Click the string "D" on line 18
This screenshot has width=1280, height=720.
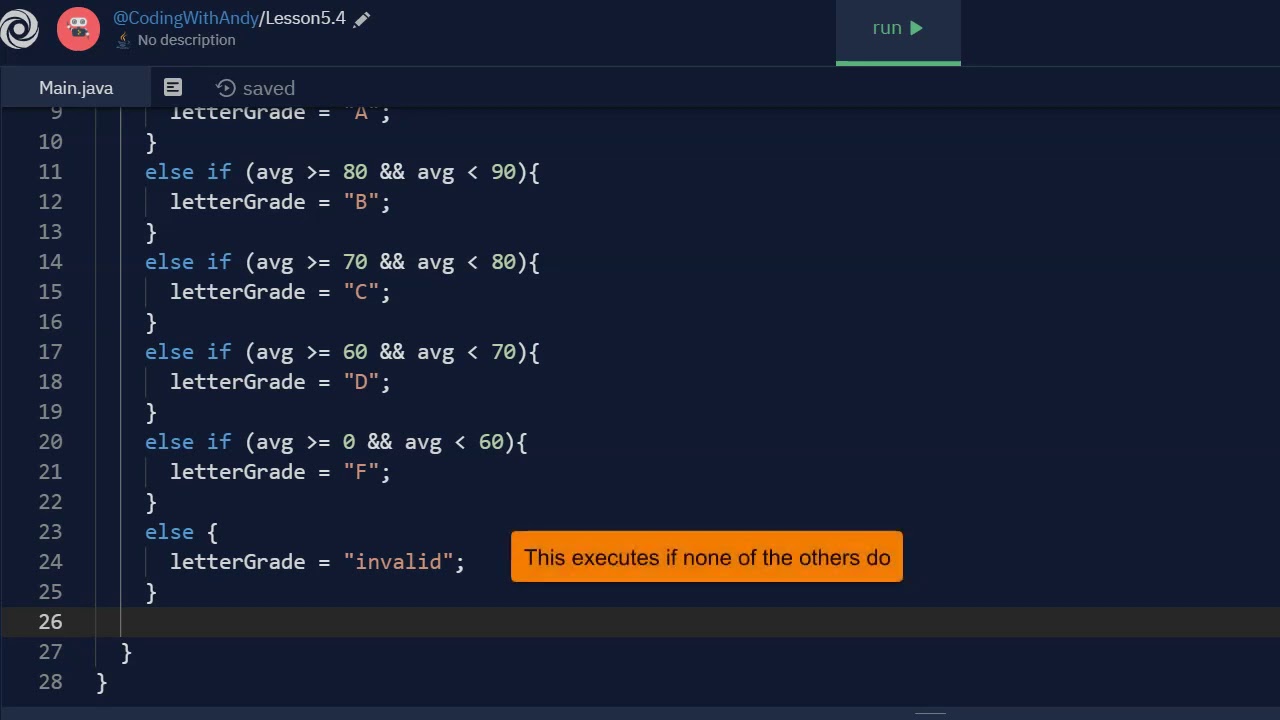point(361,382)
